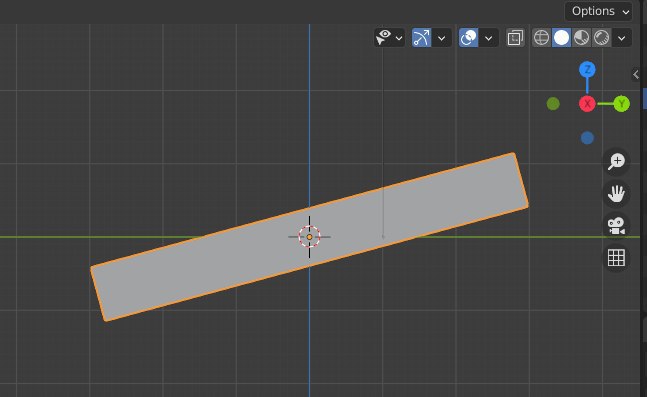Click the negative Y axis dot in gizmo
Screen dimensions: 647x397
click(x=553, y=104)
